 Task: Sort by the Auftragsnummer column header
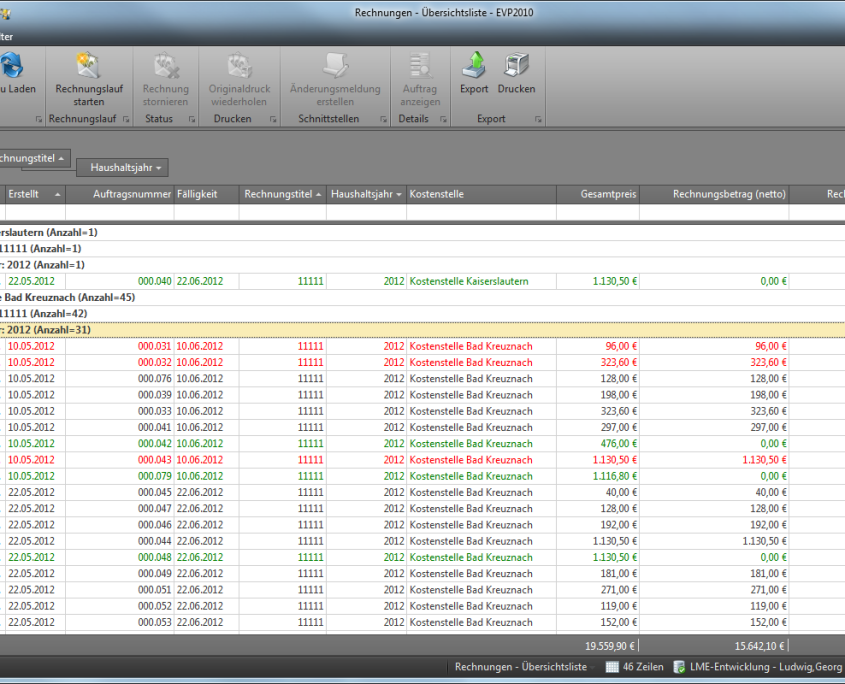(120, 194)
